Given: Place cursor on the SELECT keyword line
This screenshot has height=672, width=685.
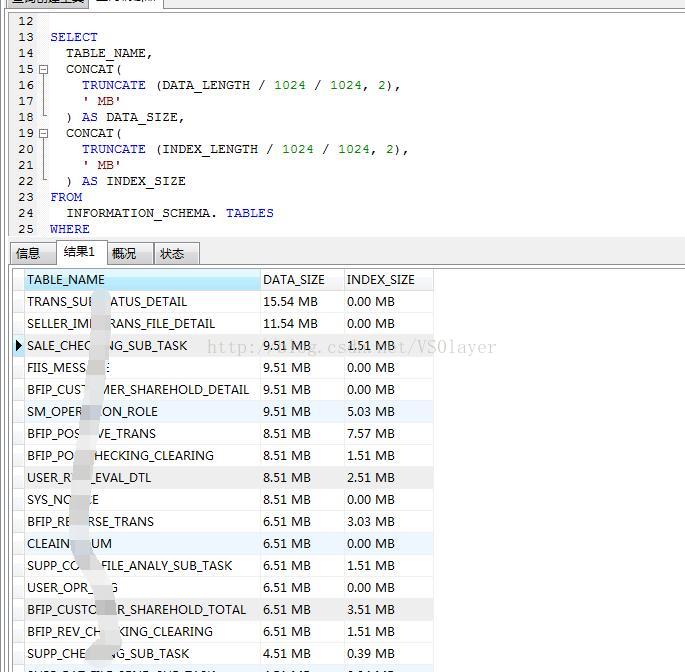Looking at the screenshot, I should click(x=74, y=37).
